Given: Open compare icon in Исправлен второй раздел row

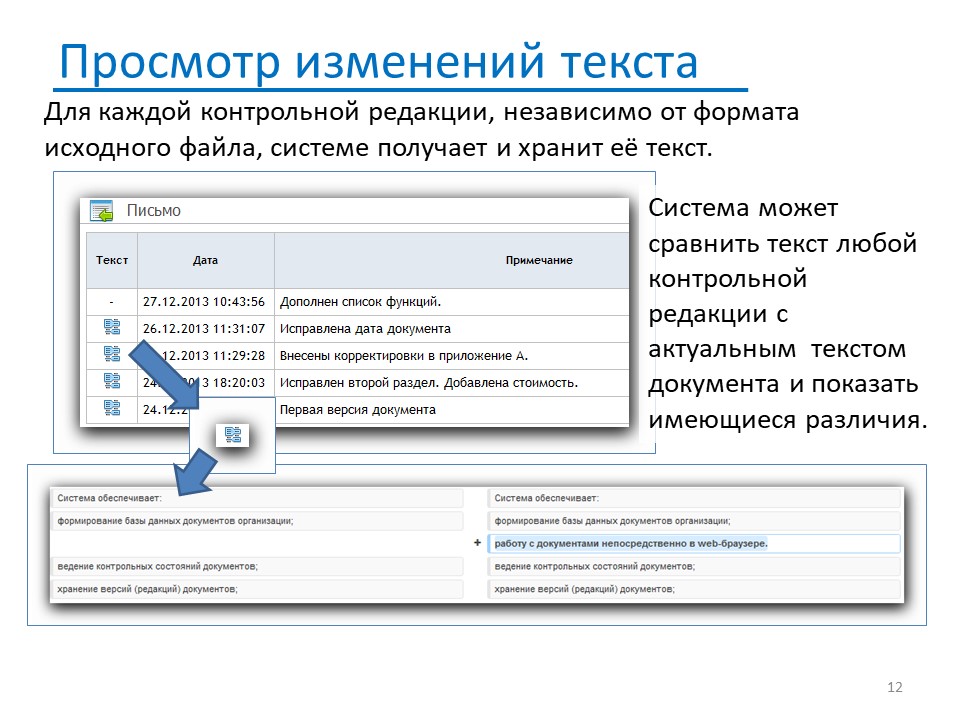Looking at the screenshot, I should coord(112,381).
